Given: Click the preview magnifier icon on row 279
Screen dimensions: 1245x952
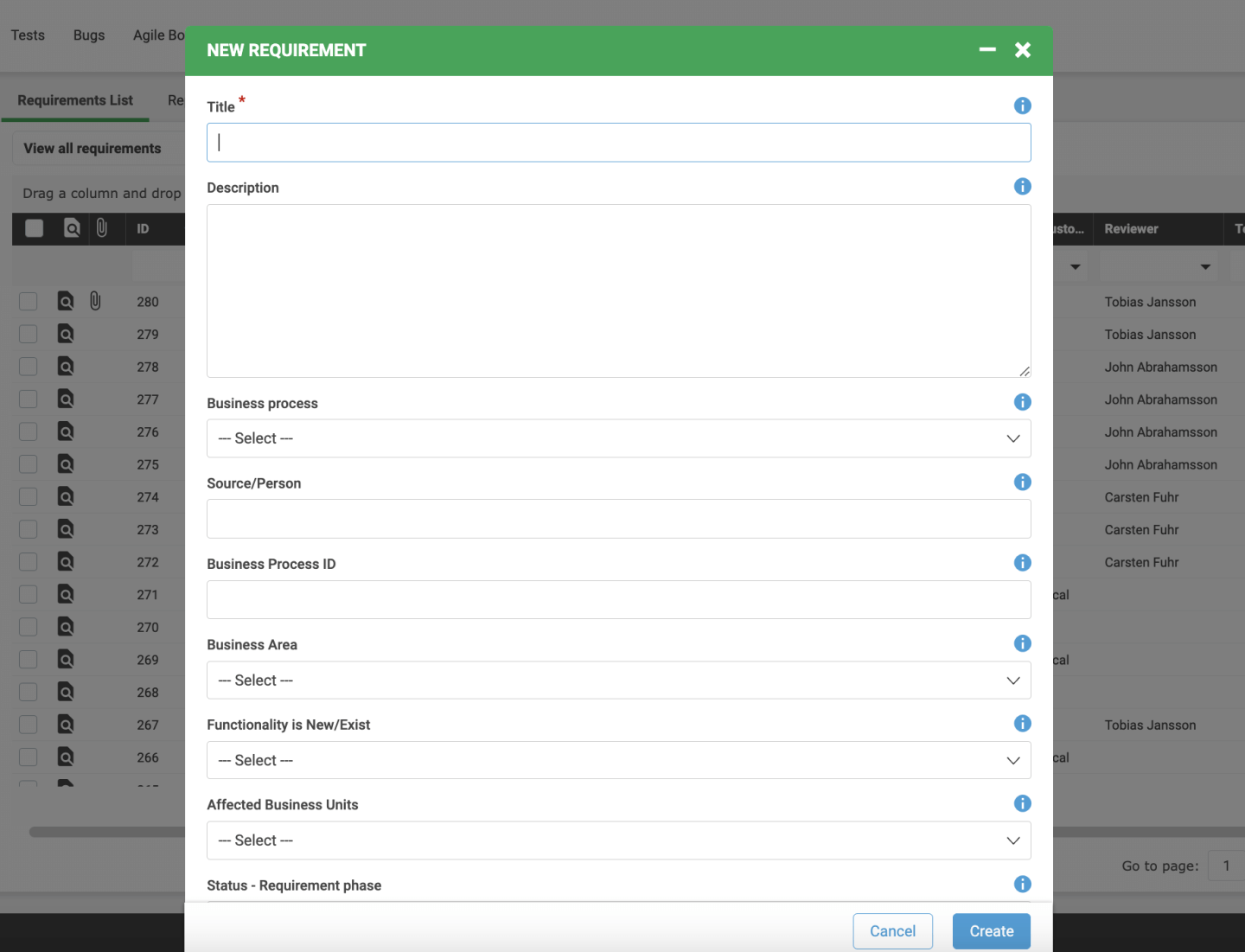Looking at the screenshot, I should pos(66,334).
